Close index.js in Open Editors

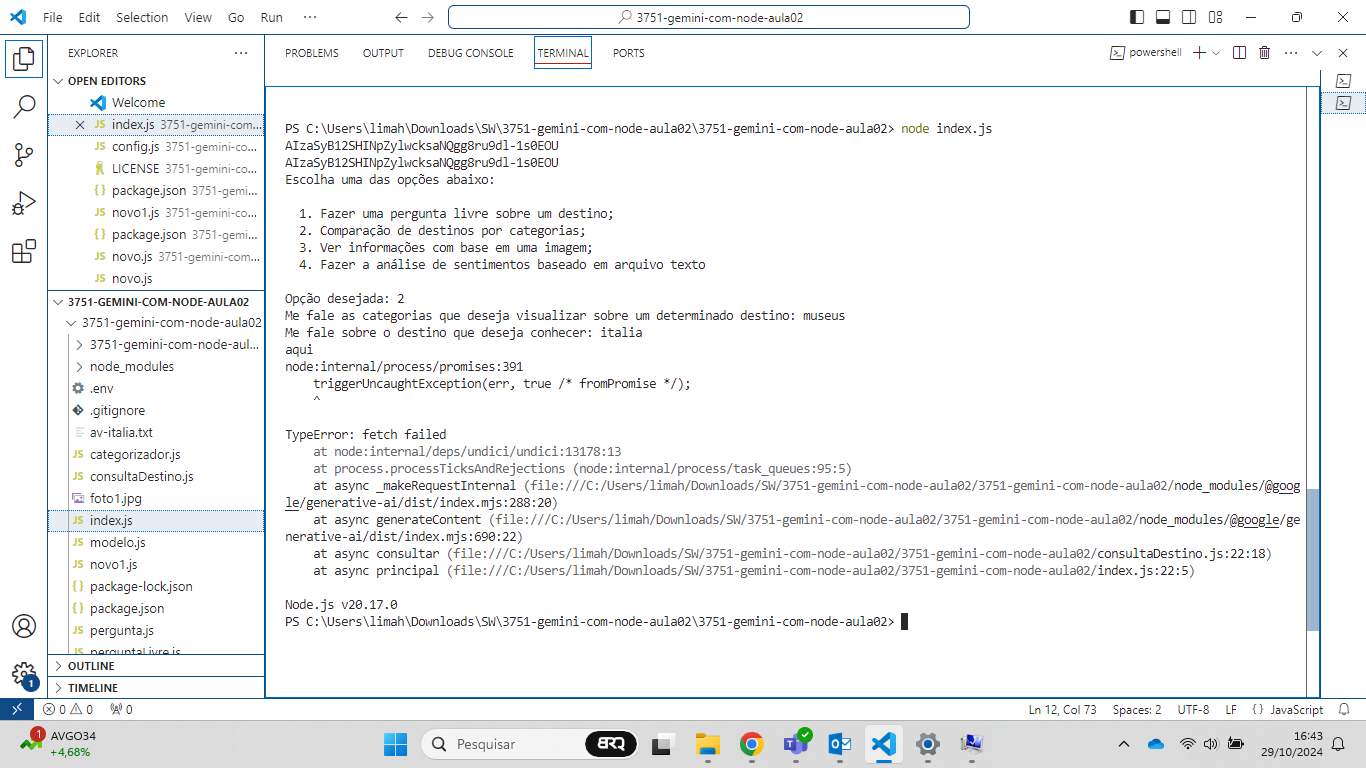tap(81, 125)
